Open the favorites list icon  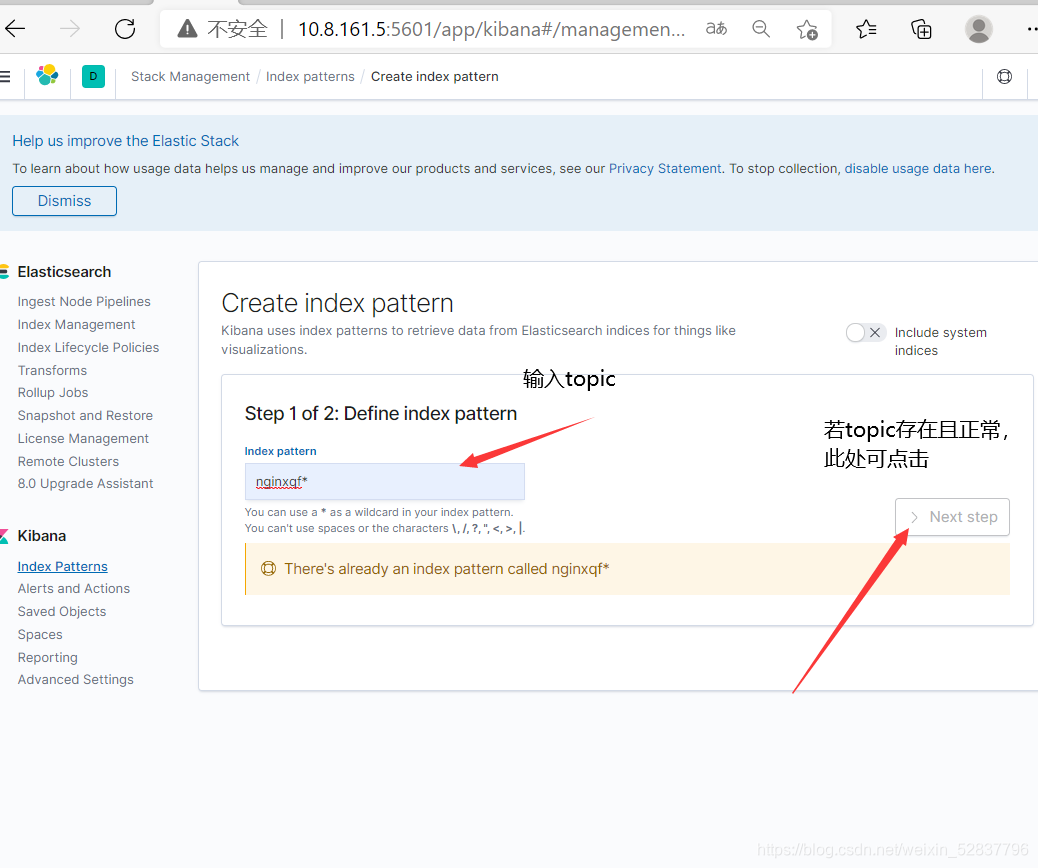click(x=866, y=28)
